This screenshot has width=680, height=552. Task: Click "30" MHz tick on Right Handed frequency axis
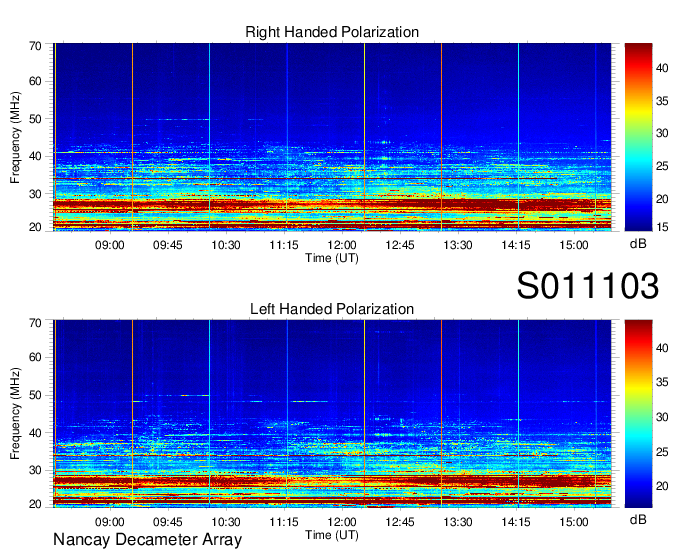(35, 194)
